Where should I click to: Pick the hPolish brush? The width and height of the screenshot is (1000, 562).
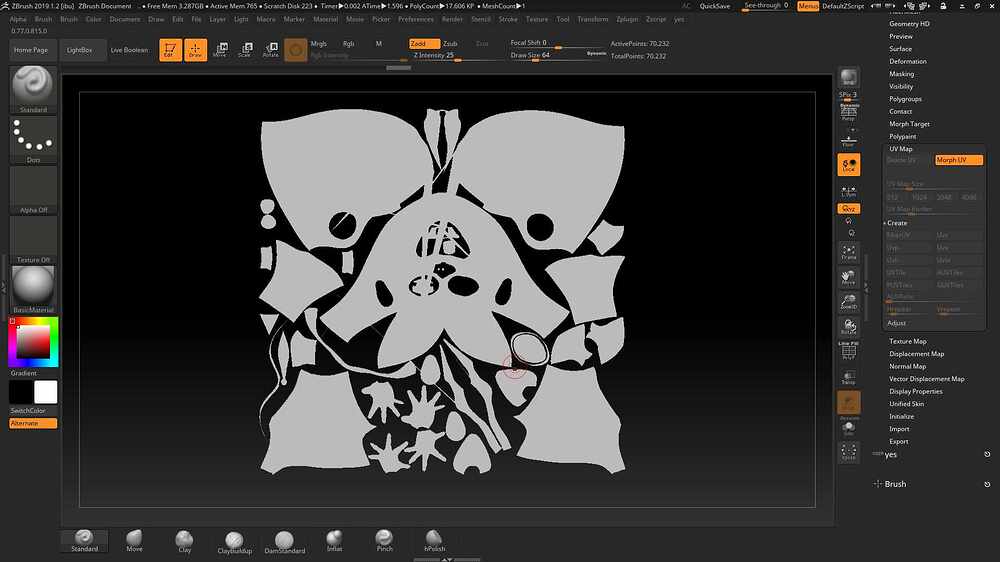coord(434,540)
